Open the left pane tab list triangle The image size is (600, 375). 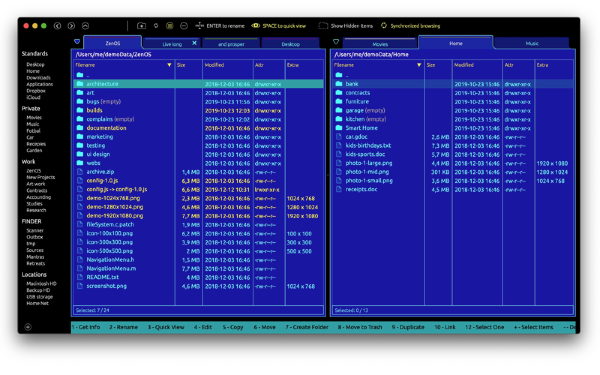[x=77, y=41]
